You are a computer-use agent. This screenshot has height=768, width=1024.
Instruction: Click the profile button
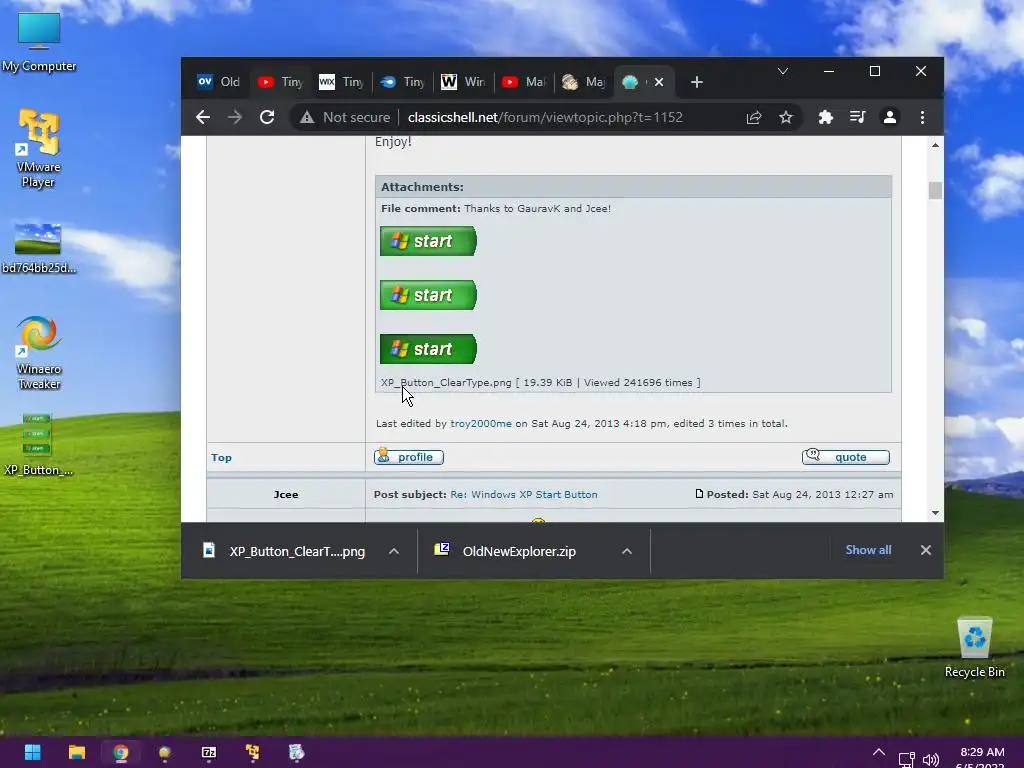(x=409, y=457)
